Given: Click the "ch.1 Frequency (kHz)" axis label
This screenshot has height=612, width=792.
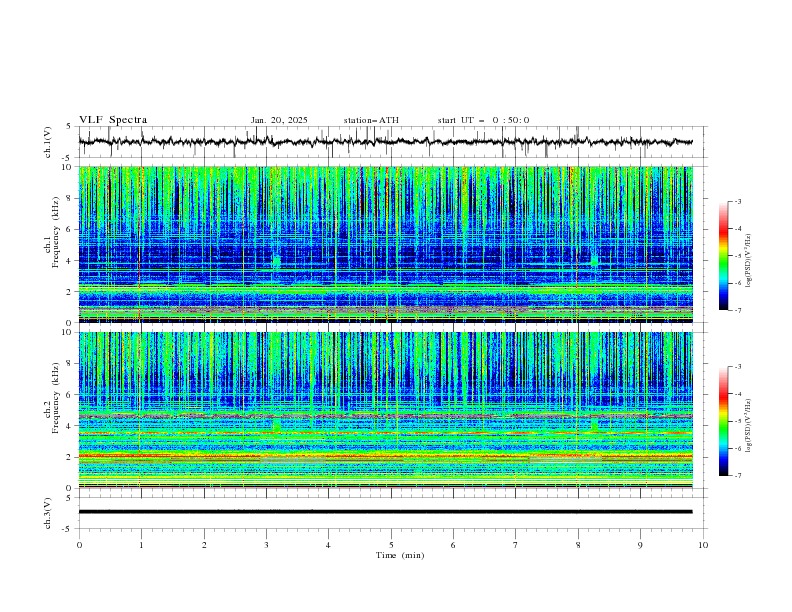Looking at the screenshot, I should 52,230.
